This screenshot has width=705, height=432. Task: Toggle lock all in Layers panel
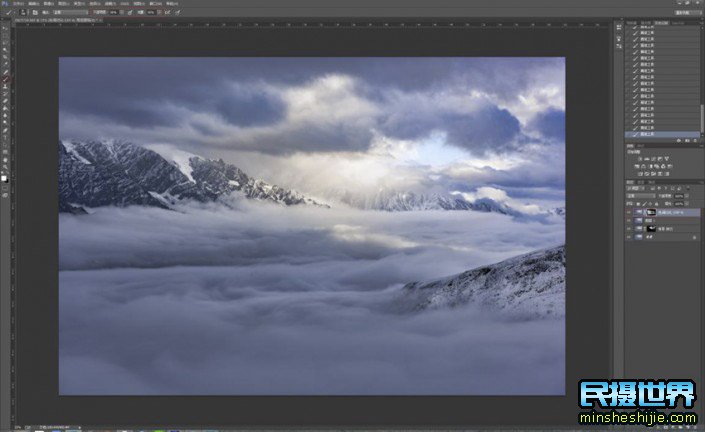point(656,204)
